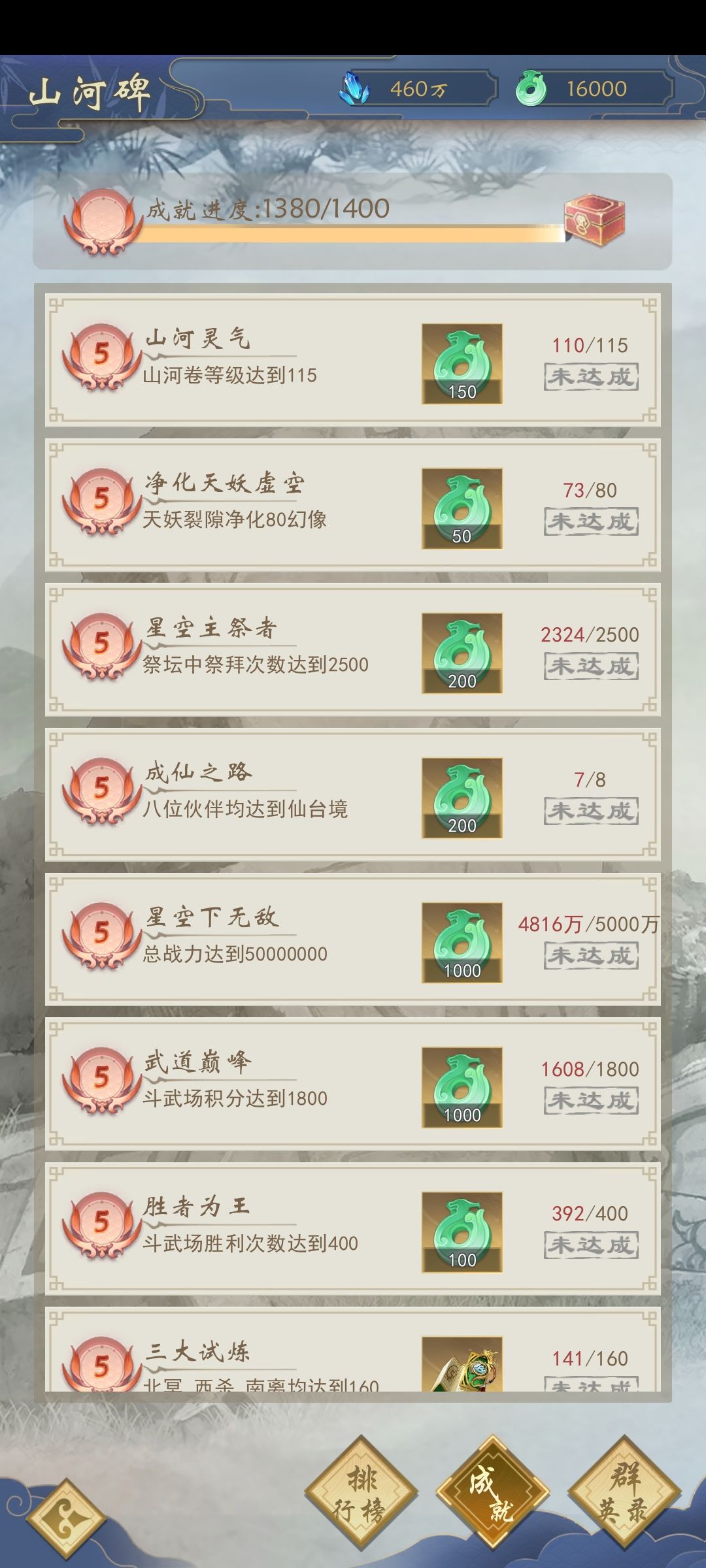
Task: Click 未达成 button for 胜者为王
Action: [x=591, y=1245]
